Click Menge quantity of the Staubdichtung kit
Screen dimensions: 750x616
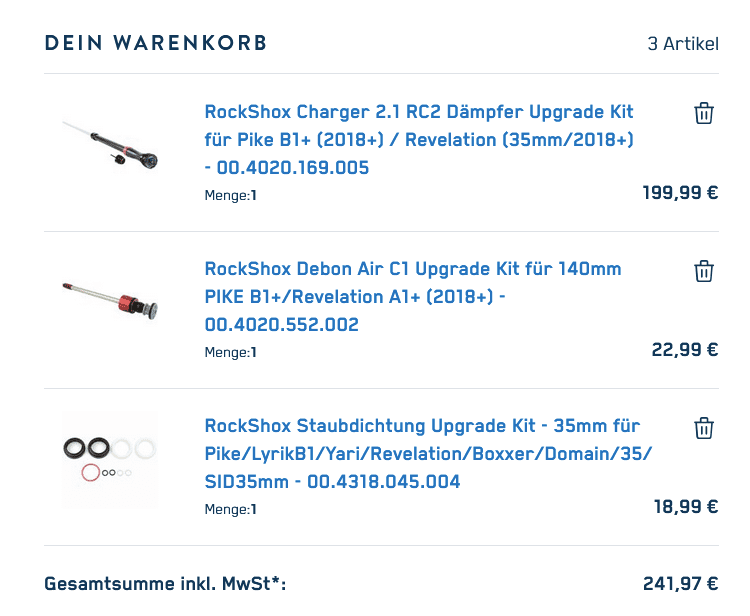pyautogui.click(x=231, y=509)
